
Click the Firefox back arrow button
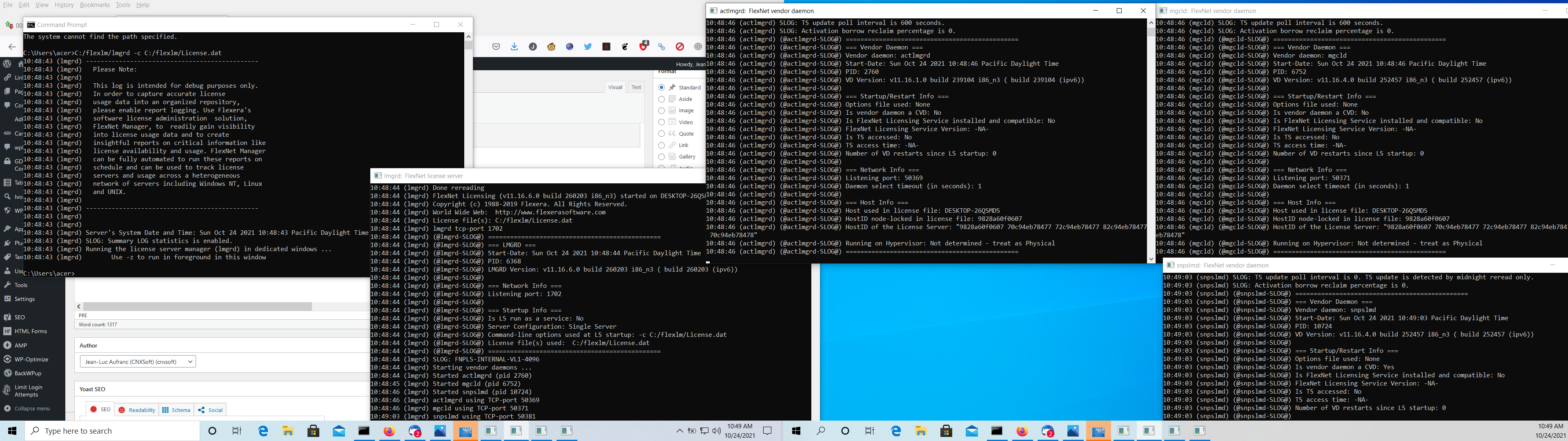coord(11,47)
